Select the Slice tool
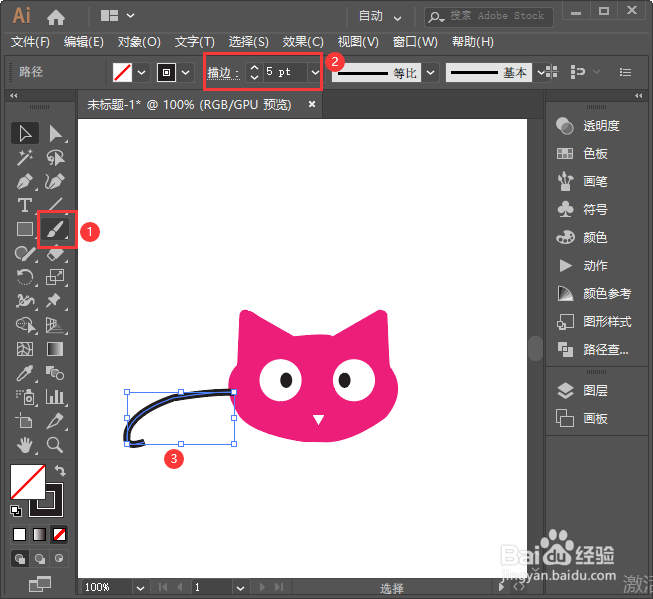Image resolution: width=653 pixels, height=599 pixels. point(55,421)
